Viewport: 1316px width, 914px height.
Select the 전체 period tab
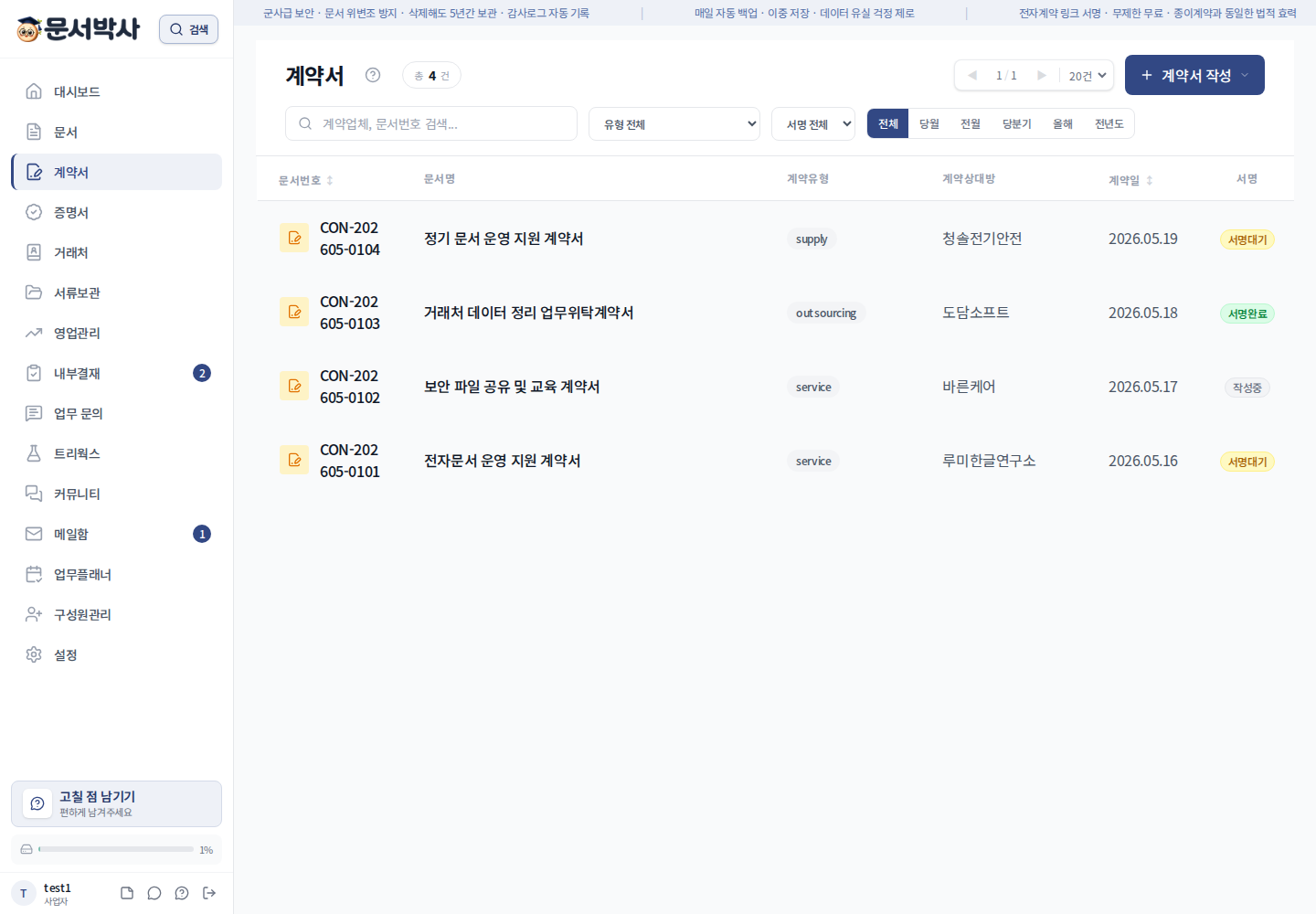[887, 123]
